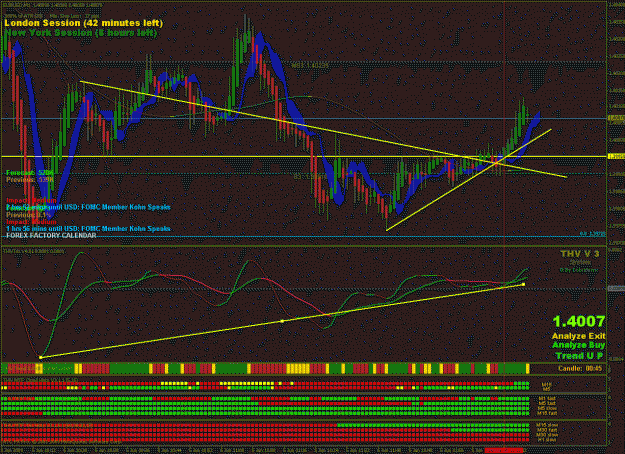Viewport: 625px width, 454px height.
Task: Click the 1.4007 price readout
Action: (x=578, y=321)
